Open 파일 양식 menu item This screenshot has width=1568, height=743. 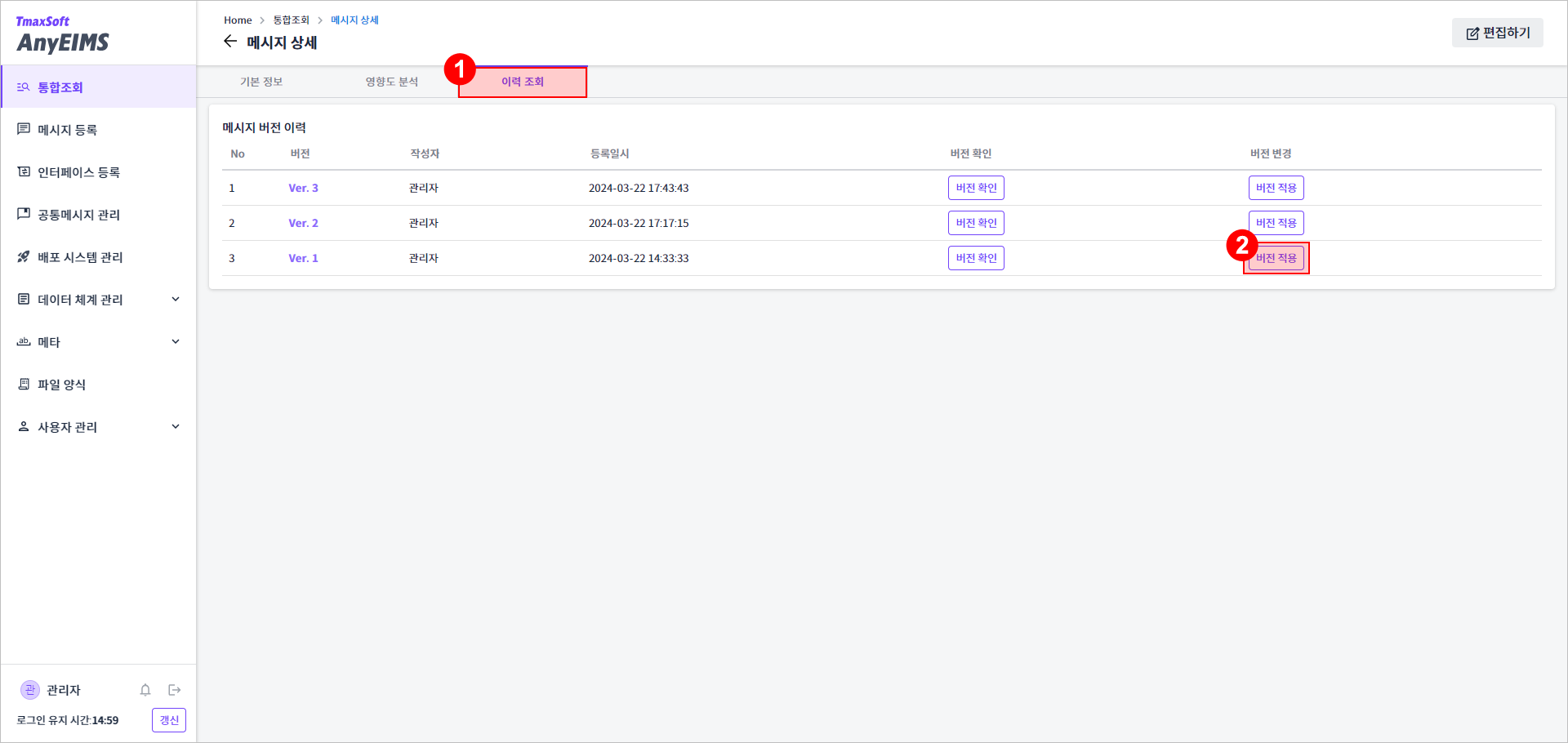(99, 384)
